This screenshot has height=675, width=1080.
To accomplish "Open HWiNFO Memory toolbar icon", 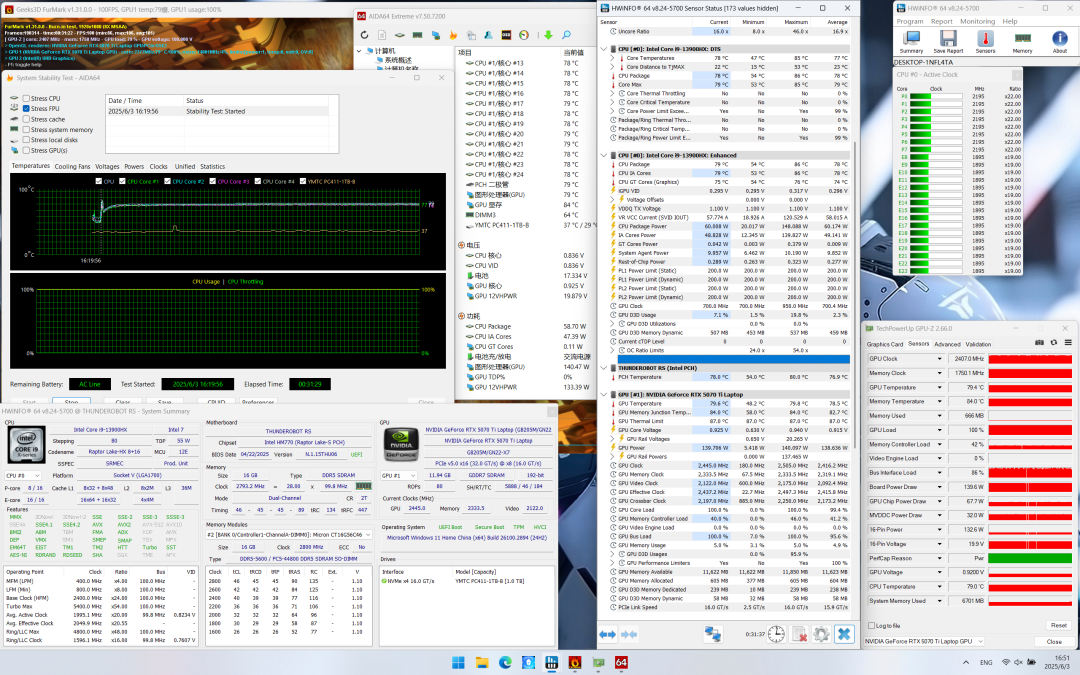I will [x=1023, y=41].
